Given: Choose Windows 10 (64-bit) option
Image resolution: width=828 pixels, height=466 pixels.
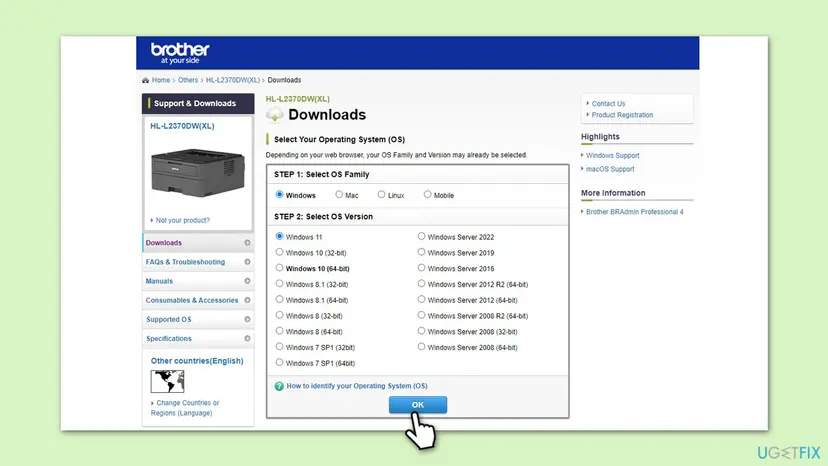Looking at the screenshot, I should pyautogui.click(x=279, y=268).
